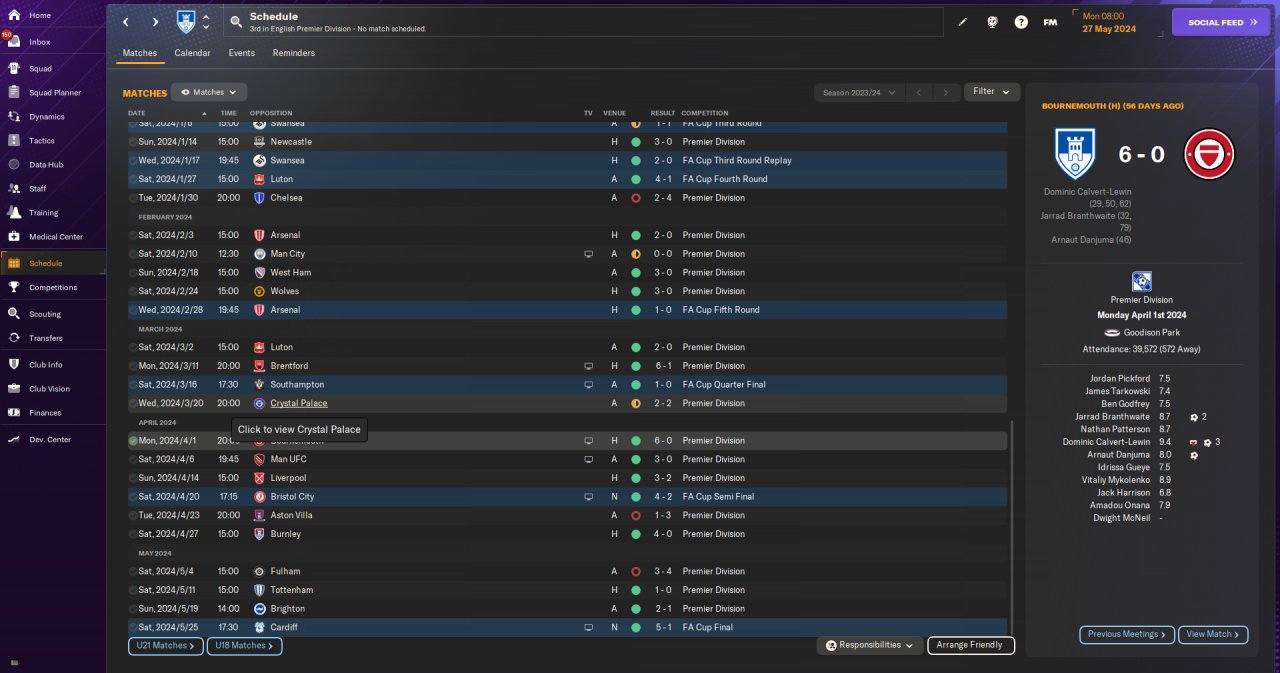The image size is (1280, 673).
Task: Open the Filter dropdown
Action: pyautogui.click(x=992, y=91)
